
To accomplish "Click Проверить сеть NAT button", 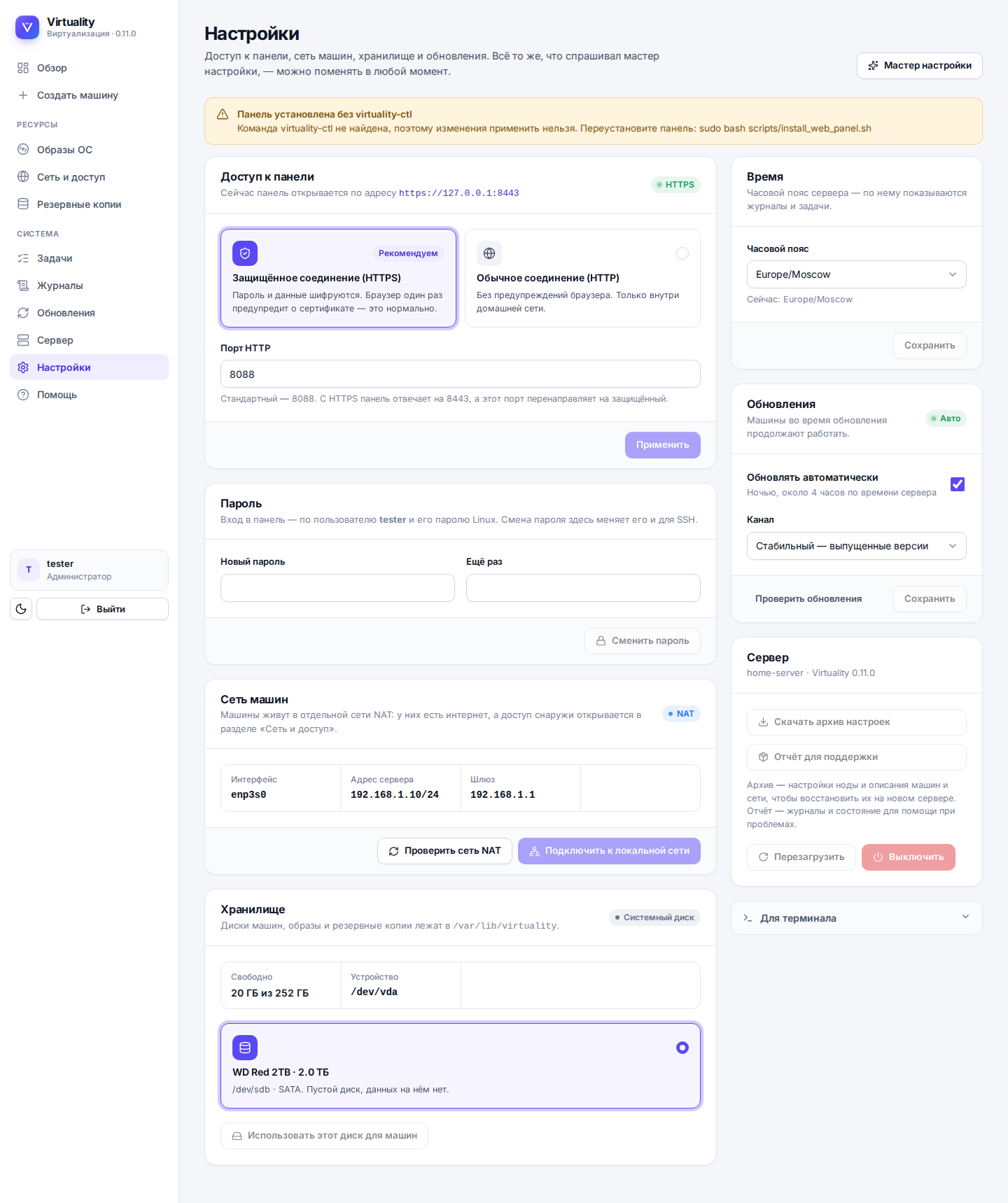I will [444, 851].
